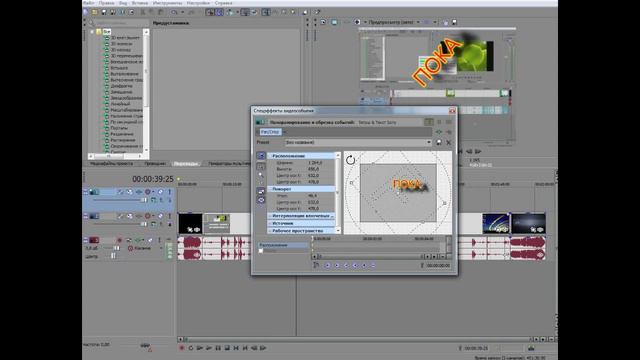Screen dimensions: 640x360
Task: Toggle Loop Playback in transport bar
Action: pyautogui.click(x=191, y=348)
